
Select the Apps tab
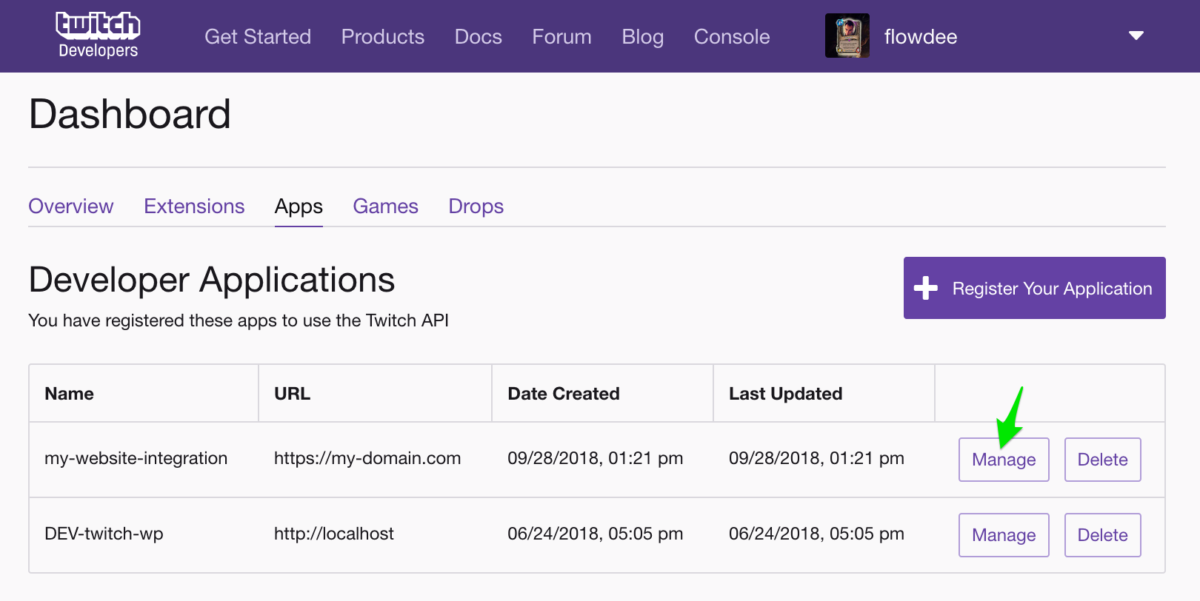coord(299,206)
